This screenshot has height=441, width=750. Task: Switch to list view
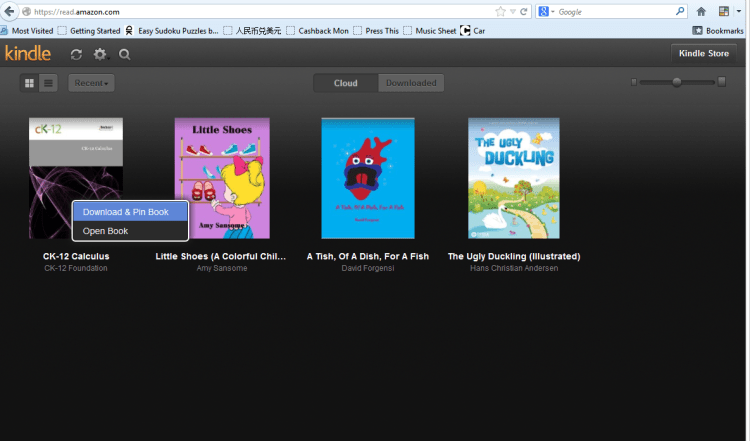[x=48, y=83]
